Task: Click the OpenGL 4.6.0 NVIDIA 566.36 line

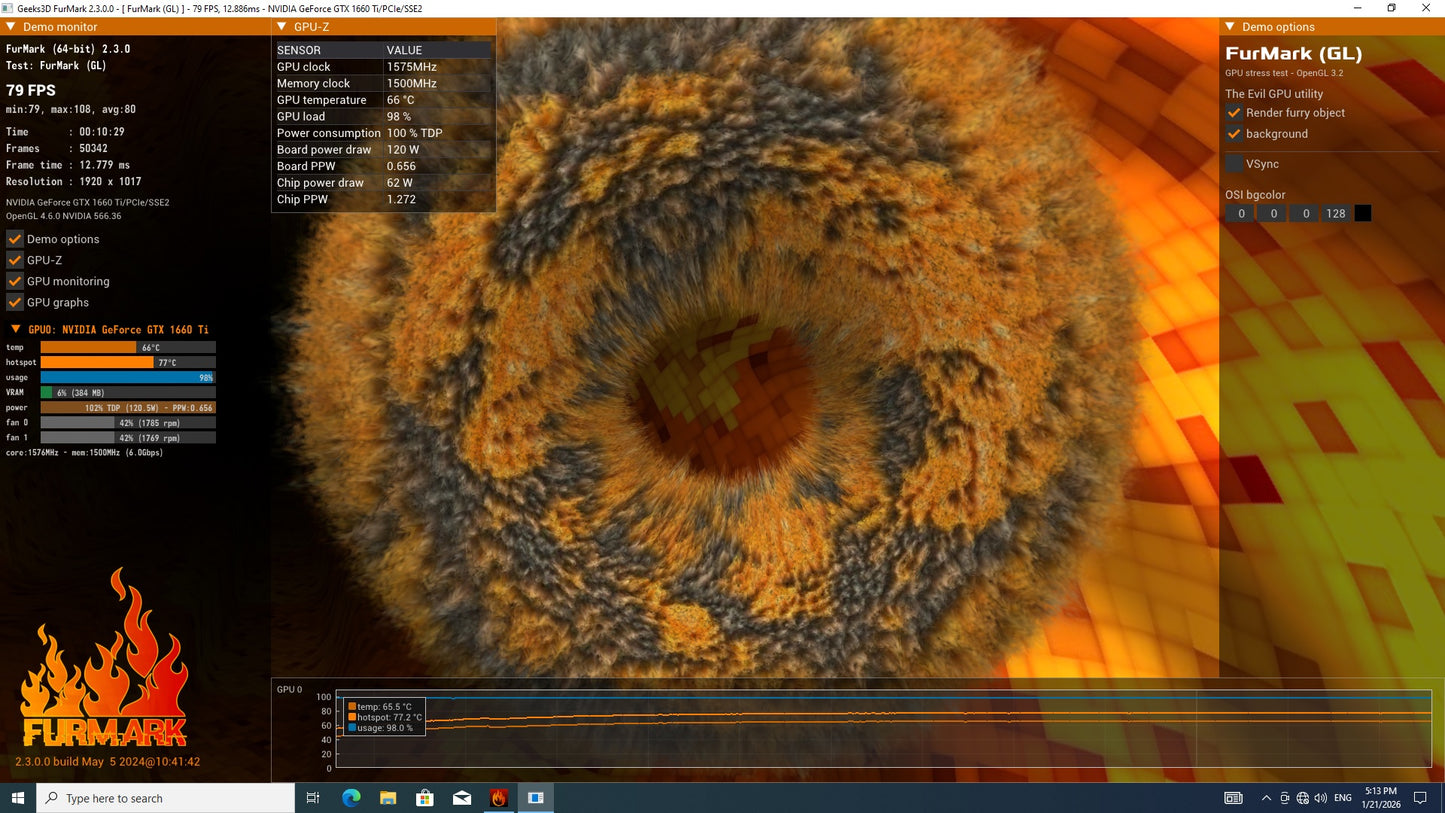Action: click(x=64, y=216)
